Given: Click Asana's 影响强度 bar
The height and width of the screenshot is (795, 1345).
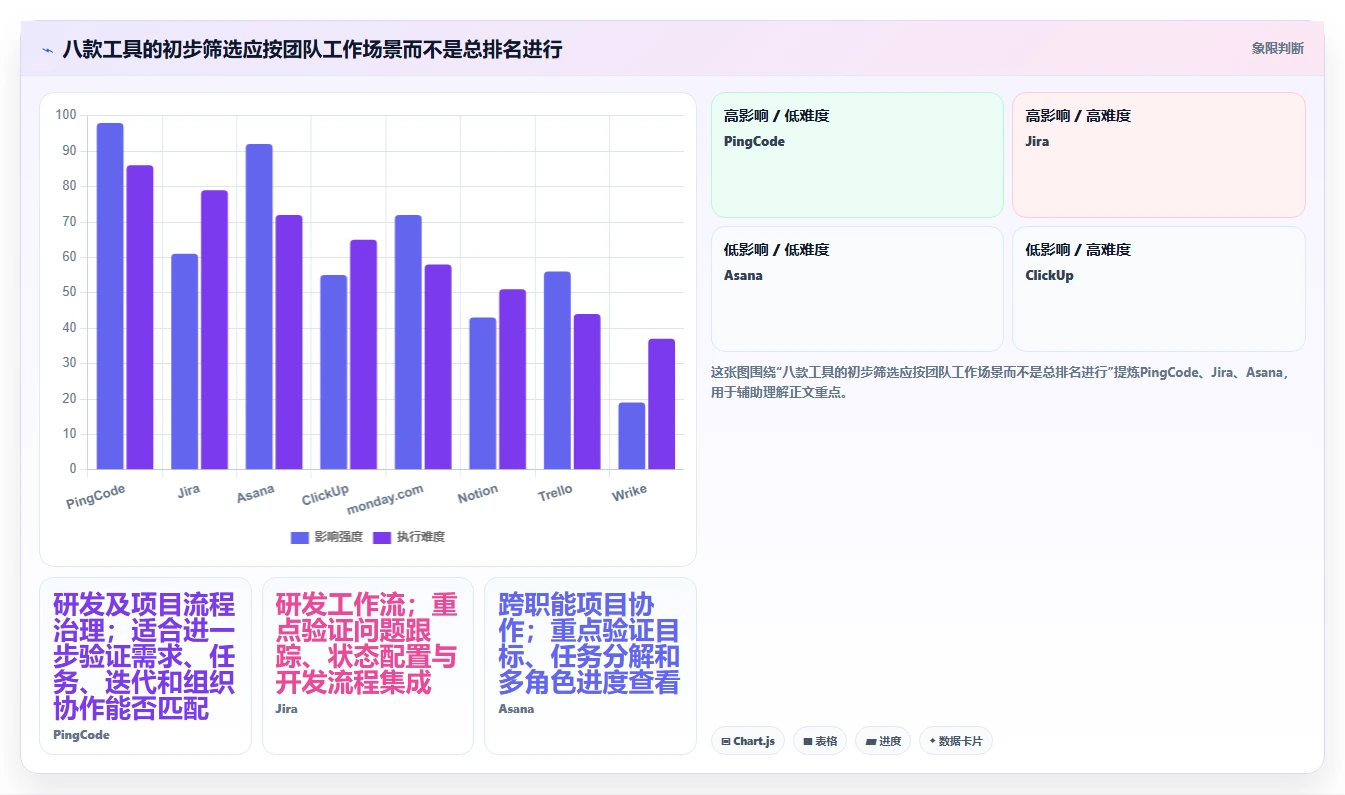Looking at the screenshot, I should 259,306.
